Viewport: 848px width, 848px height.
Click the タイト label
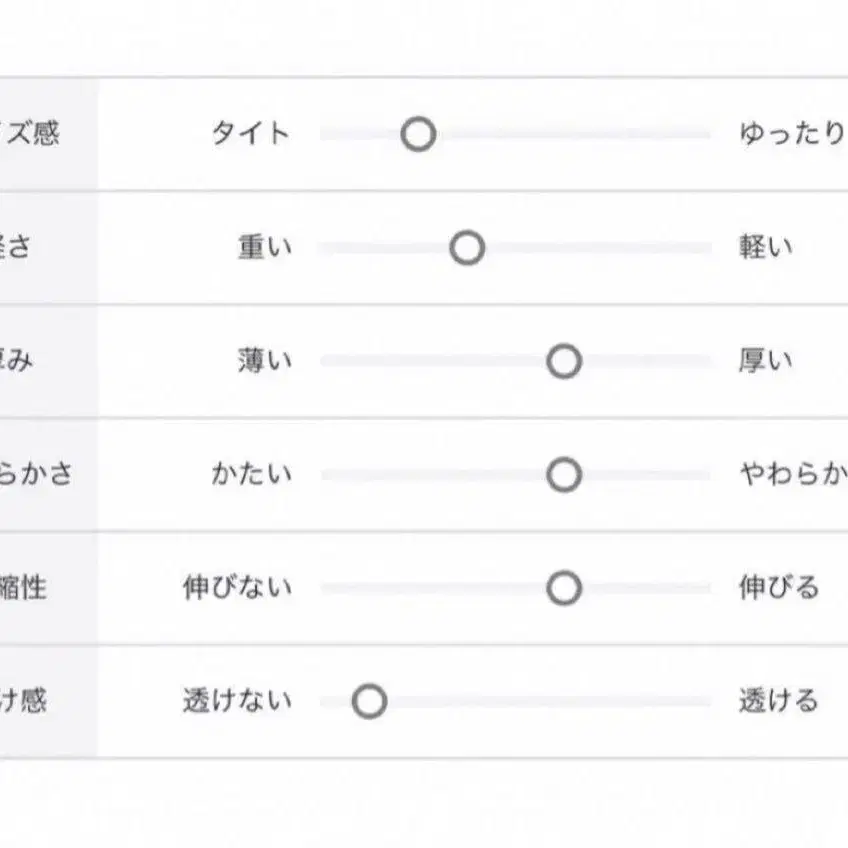251,133
